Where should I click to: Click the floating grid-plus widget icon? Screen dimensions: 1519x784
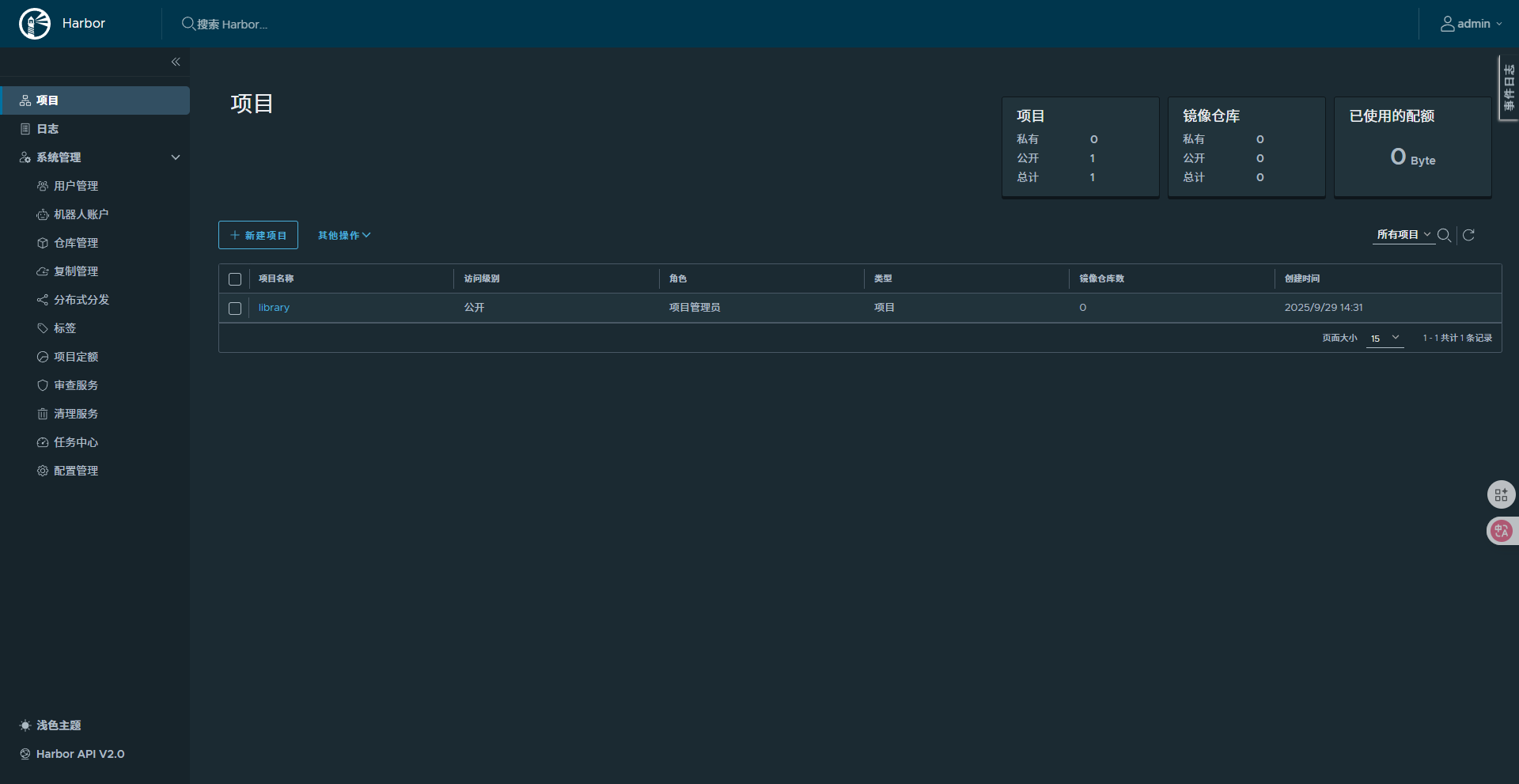[1501, 495]
